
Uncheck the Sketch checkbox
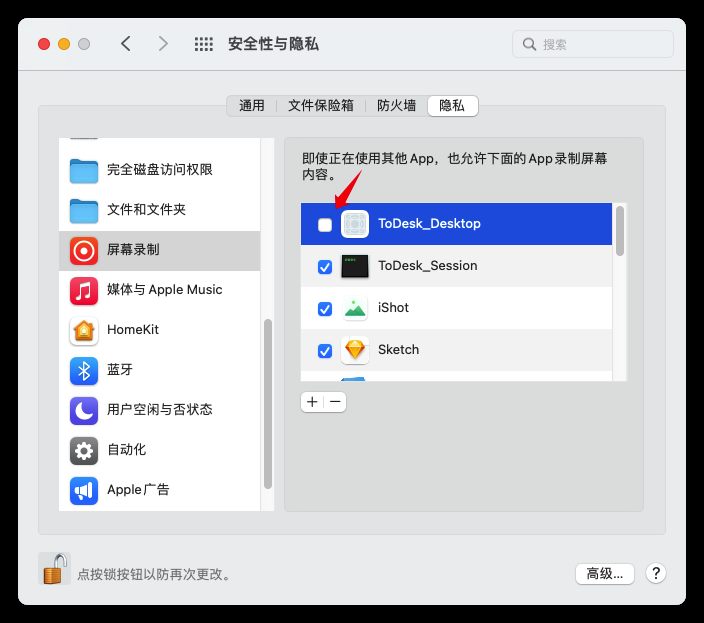coord(325,351)
